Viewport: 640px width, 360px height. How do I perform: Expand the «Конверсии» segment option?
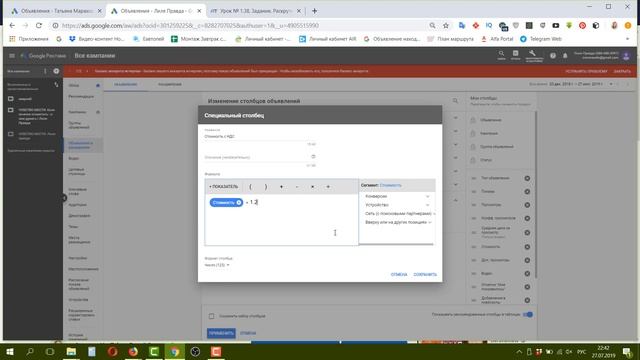(x=397, y=196)
